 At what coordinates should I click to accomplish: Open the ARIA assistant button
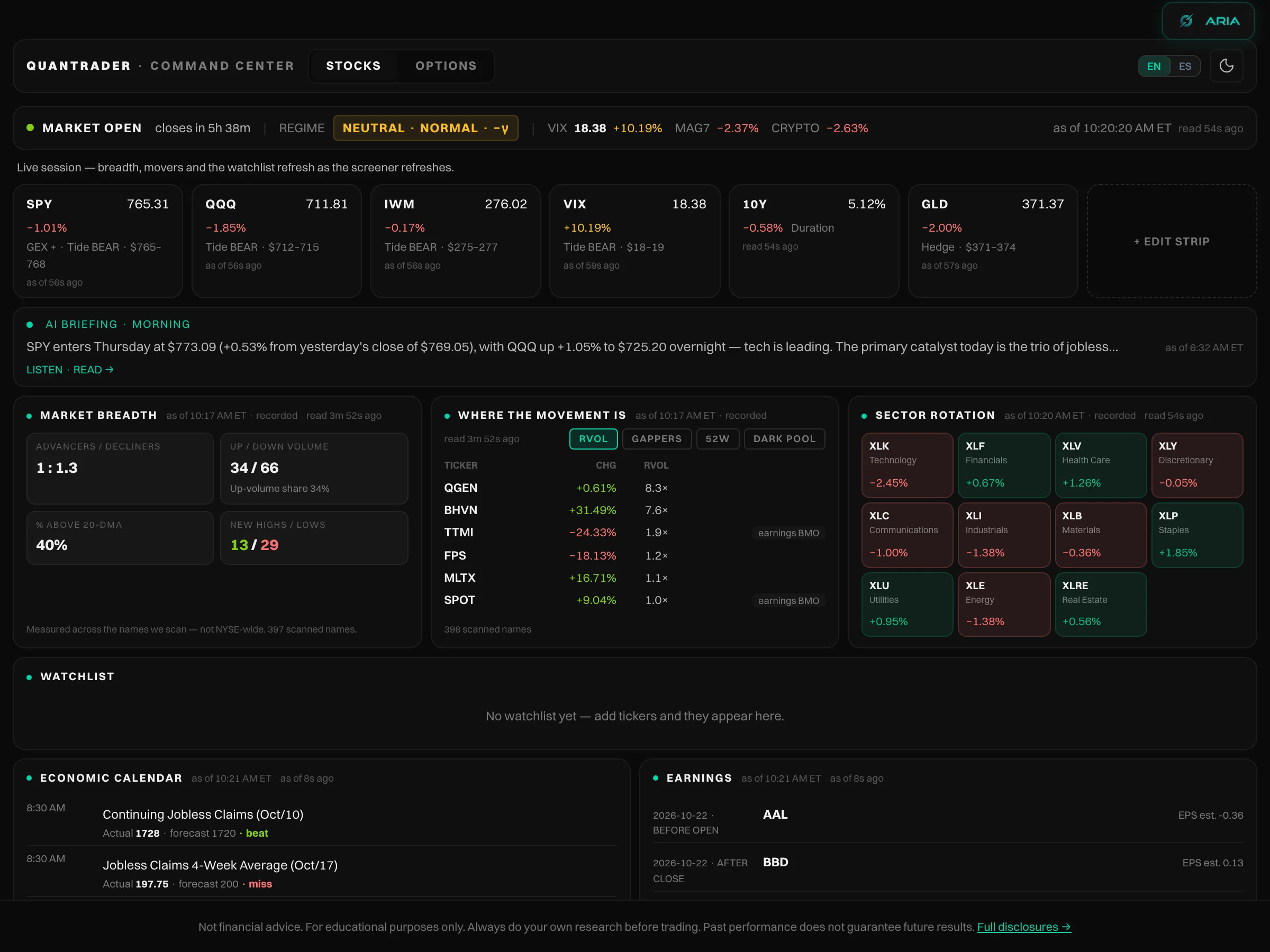click(x=1208, y=21)
